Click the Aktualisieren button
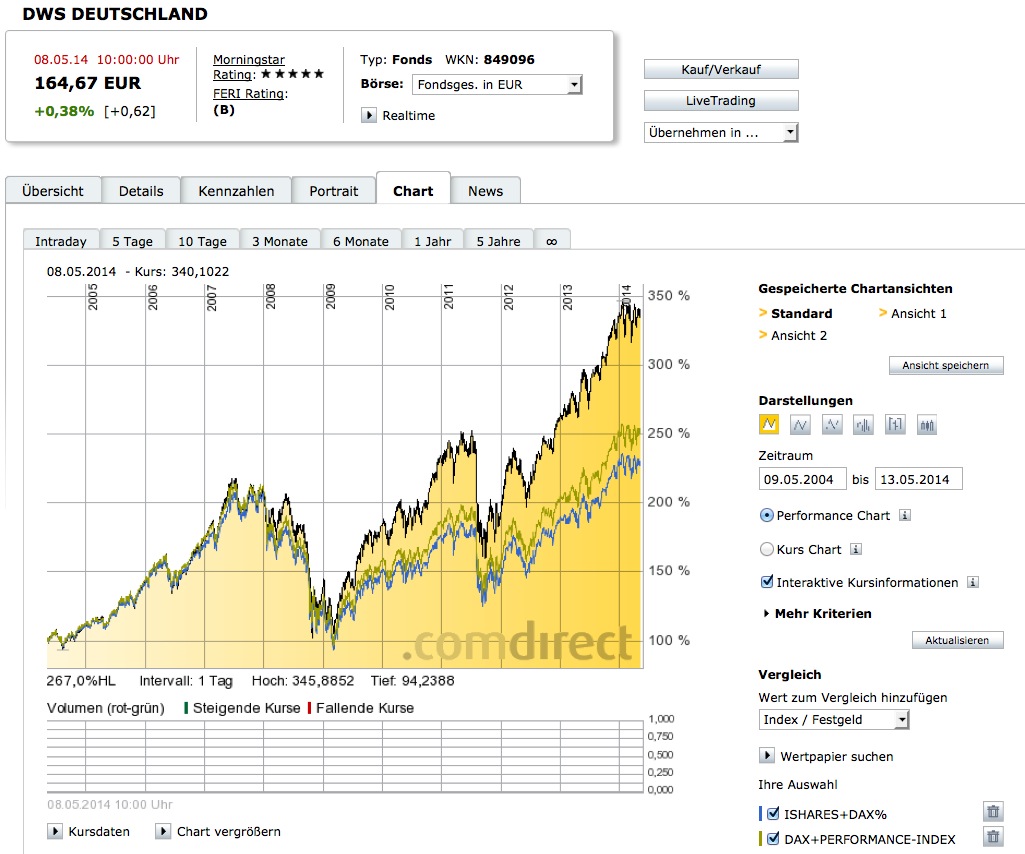 957,640
